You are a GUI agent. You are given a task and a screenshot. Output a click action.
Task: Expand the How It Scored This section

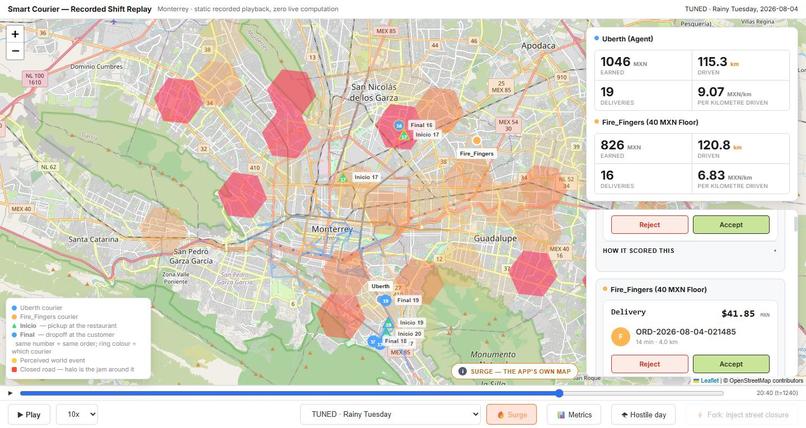689,251
